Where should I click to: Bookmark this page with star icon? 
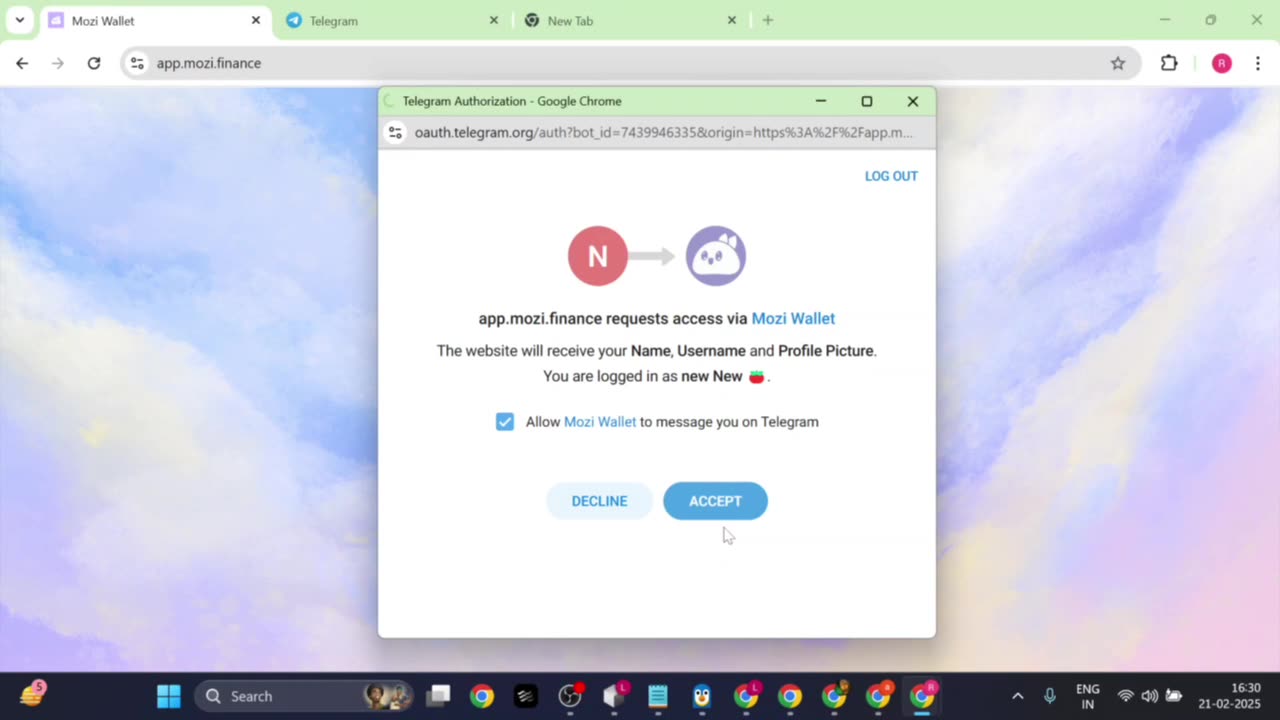click(x=1118, y=63)
